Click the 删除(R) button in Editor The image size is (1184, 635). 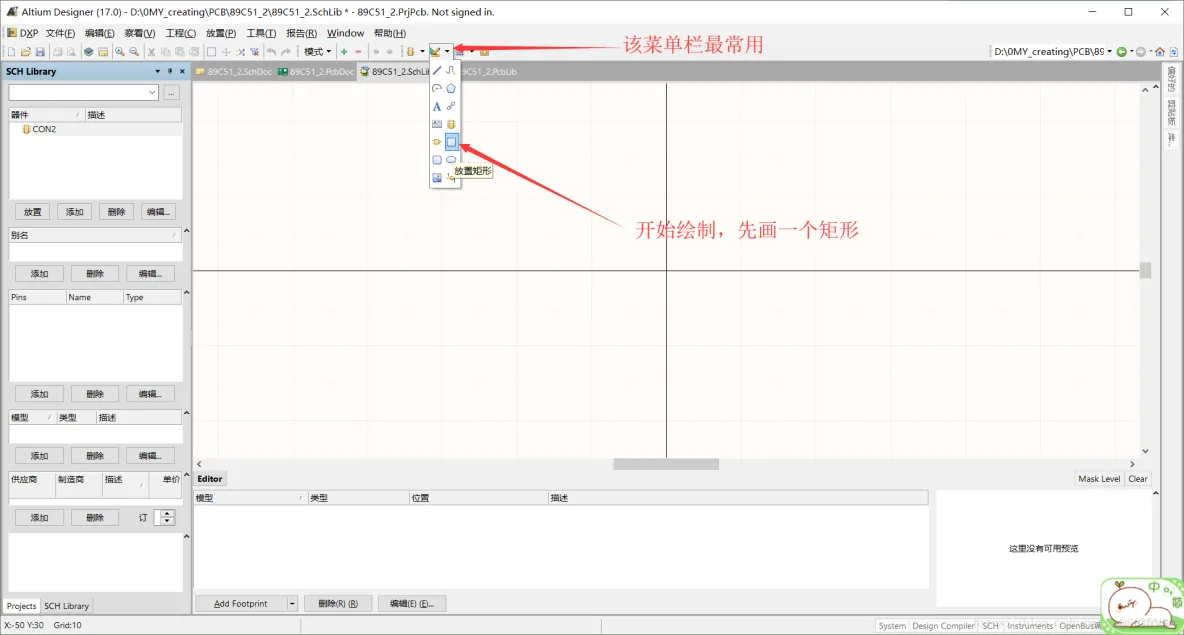(x=338, y=603)
